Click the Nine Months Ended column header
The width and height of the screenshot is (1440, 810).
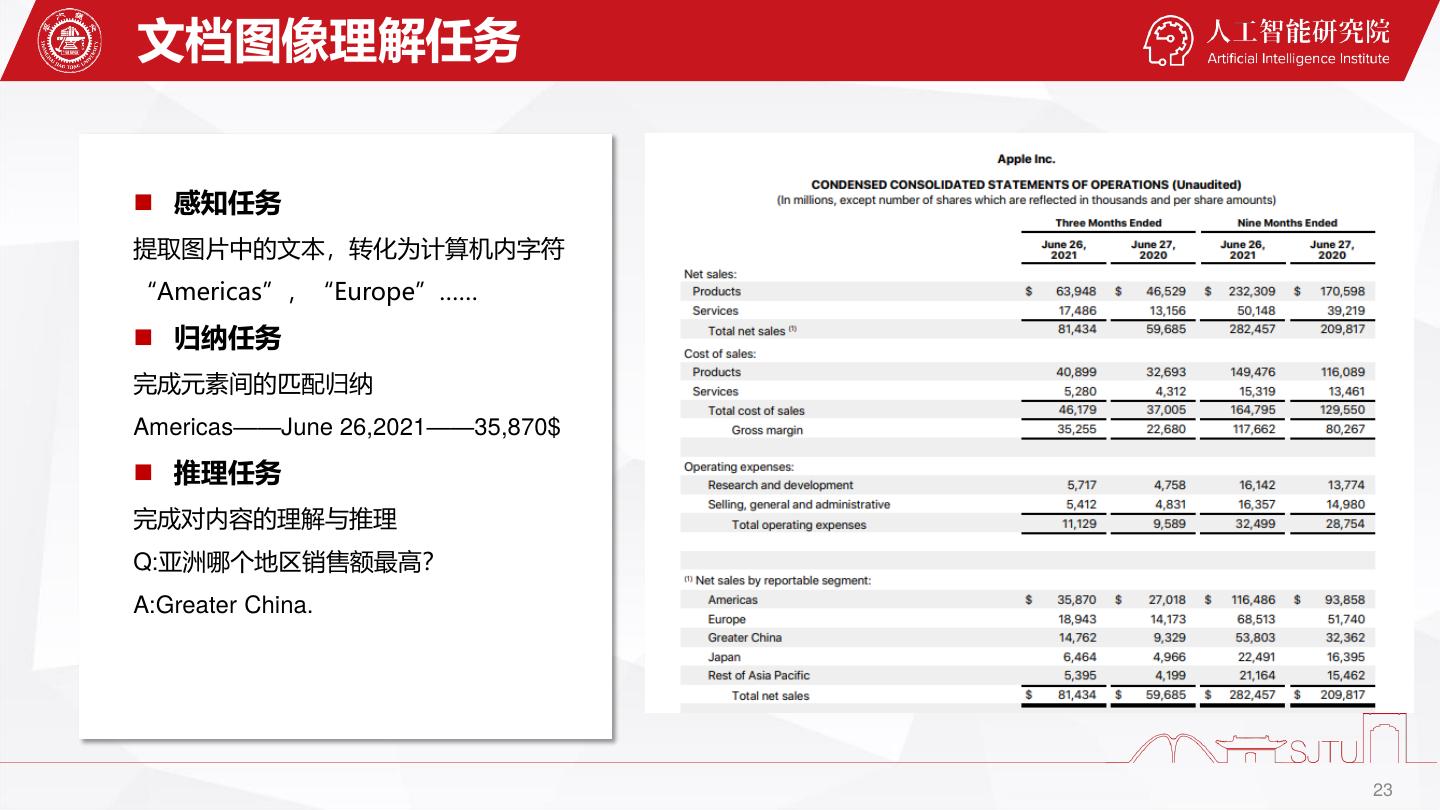(1287, 223)
